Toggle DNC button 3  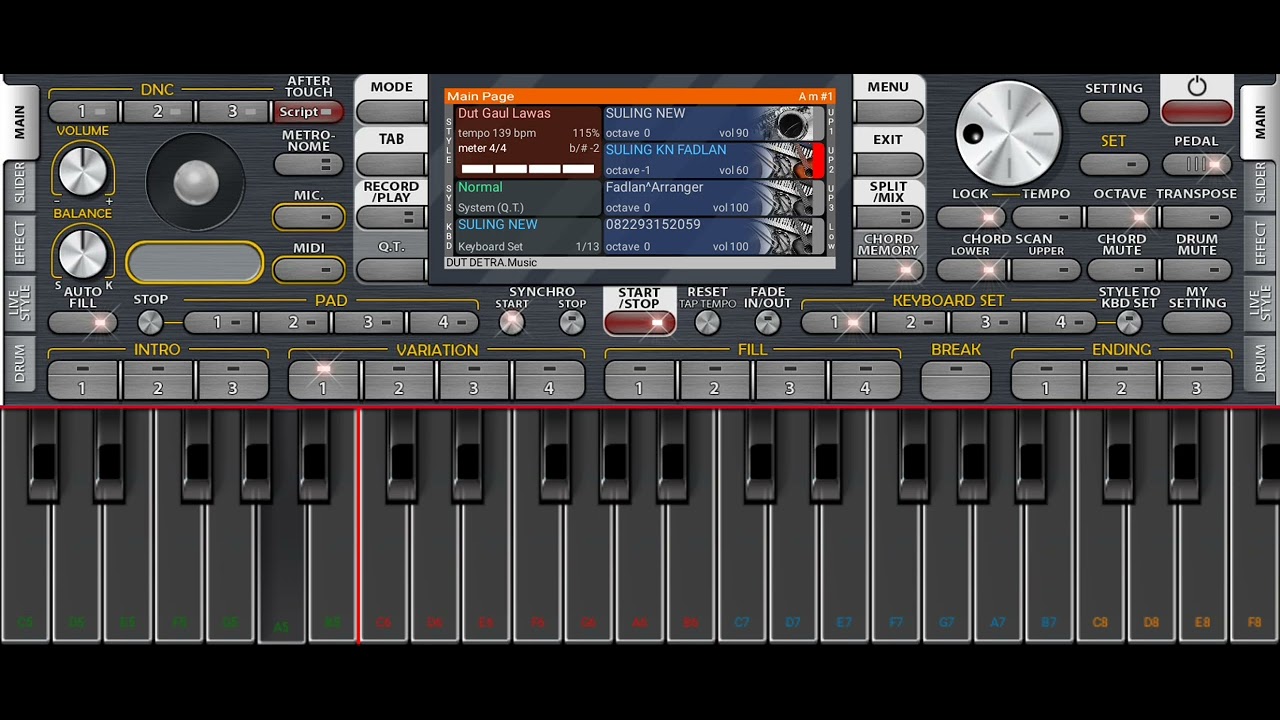click(235, 112)
